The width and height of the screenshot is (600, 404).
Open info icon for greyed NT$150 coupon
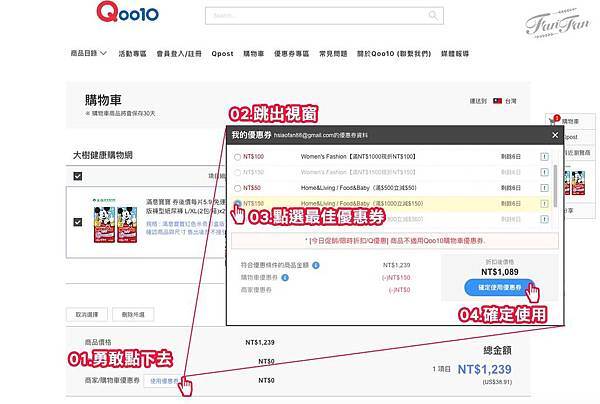544,173
